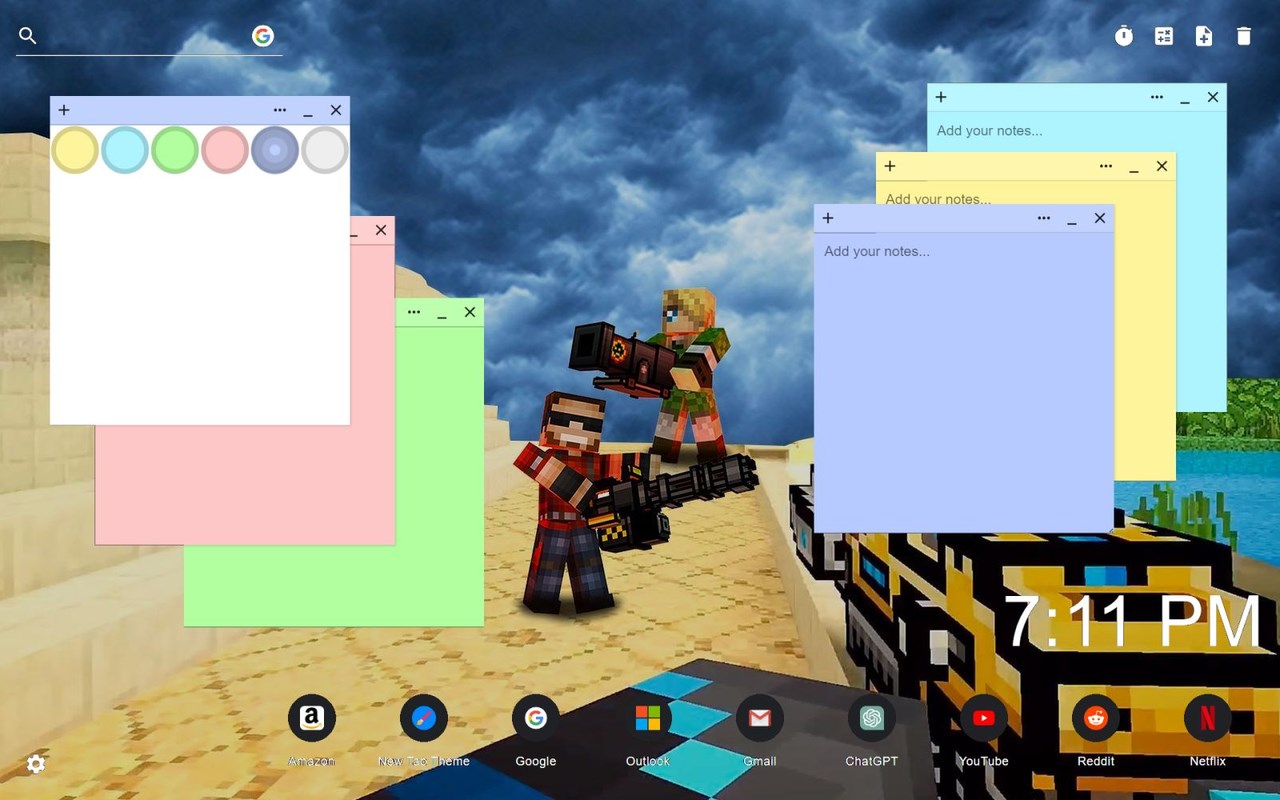Click the blue note's text area
This screenshot has height=800, width=1280.
[964, 382]
